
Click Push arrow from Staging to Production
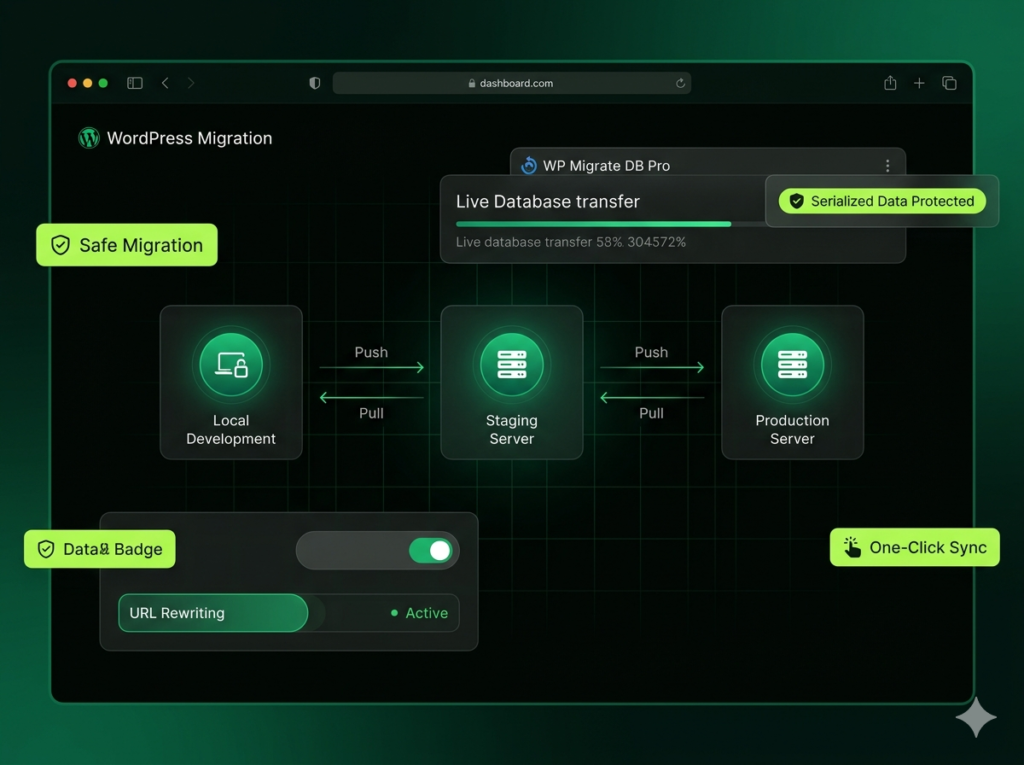pyautogui.click(x=652, y=368)
